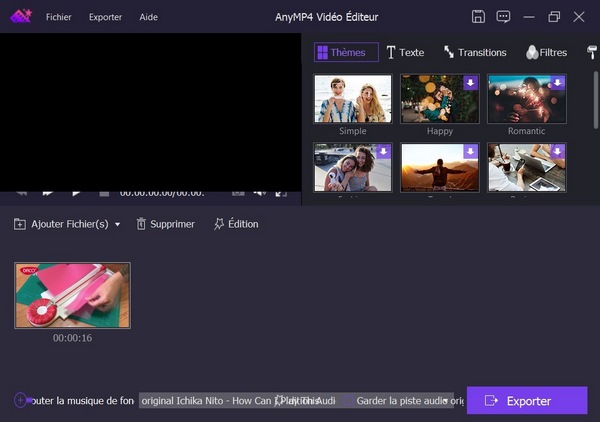This screenshot has width=600, height=422.
Task: Select the two hugging girls theme thumbnail
Action: coord(353,168)
